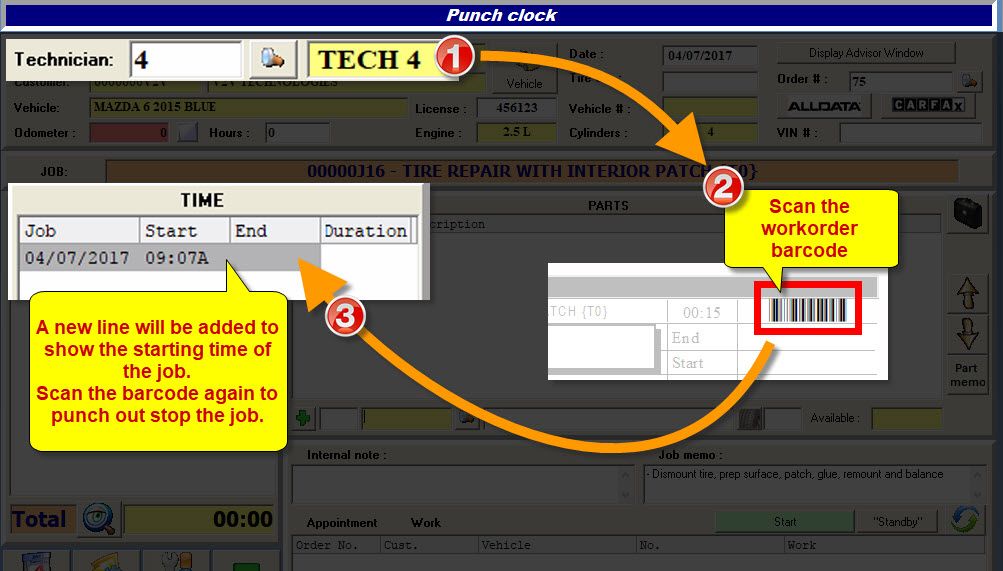Click the Start column header in TIME table
The height and width of the screenshot is (571, 1003).
point(184,230)
